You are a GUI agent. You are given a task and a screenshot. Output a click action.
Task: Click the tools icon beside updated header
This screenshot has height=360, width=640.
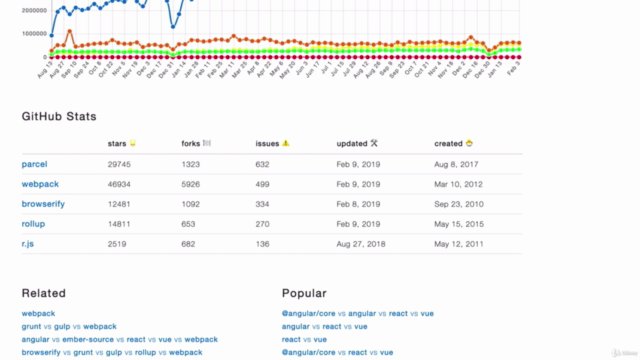coord(374,143)
